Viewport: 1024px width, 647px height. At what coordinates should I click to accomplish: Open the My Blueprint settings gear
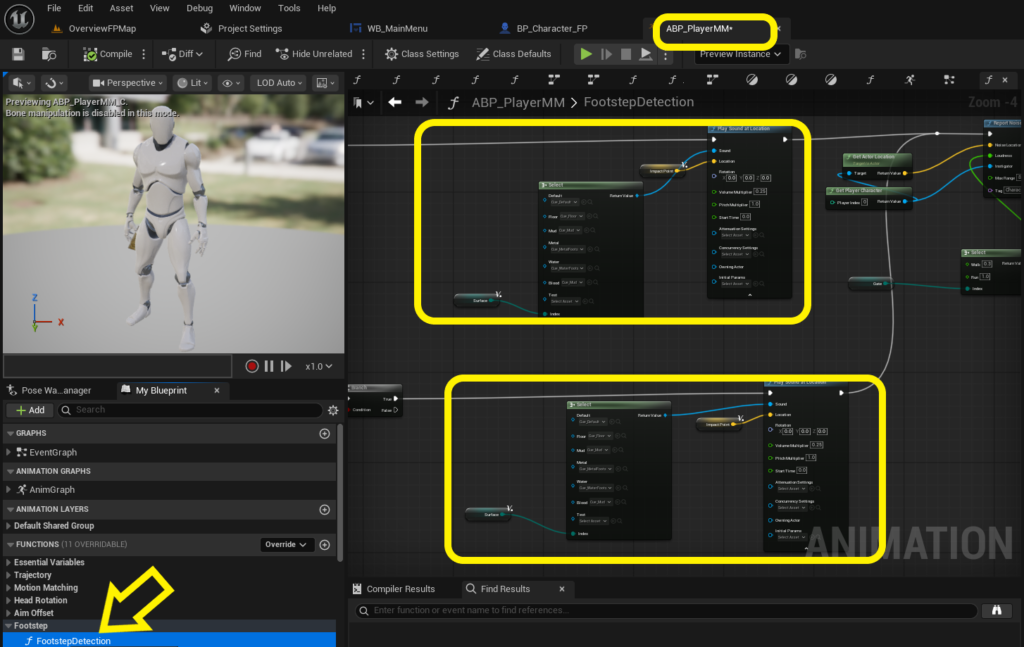pos(333,410)
